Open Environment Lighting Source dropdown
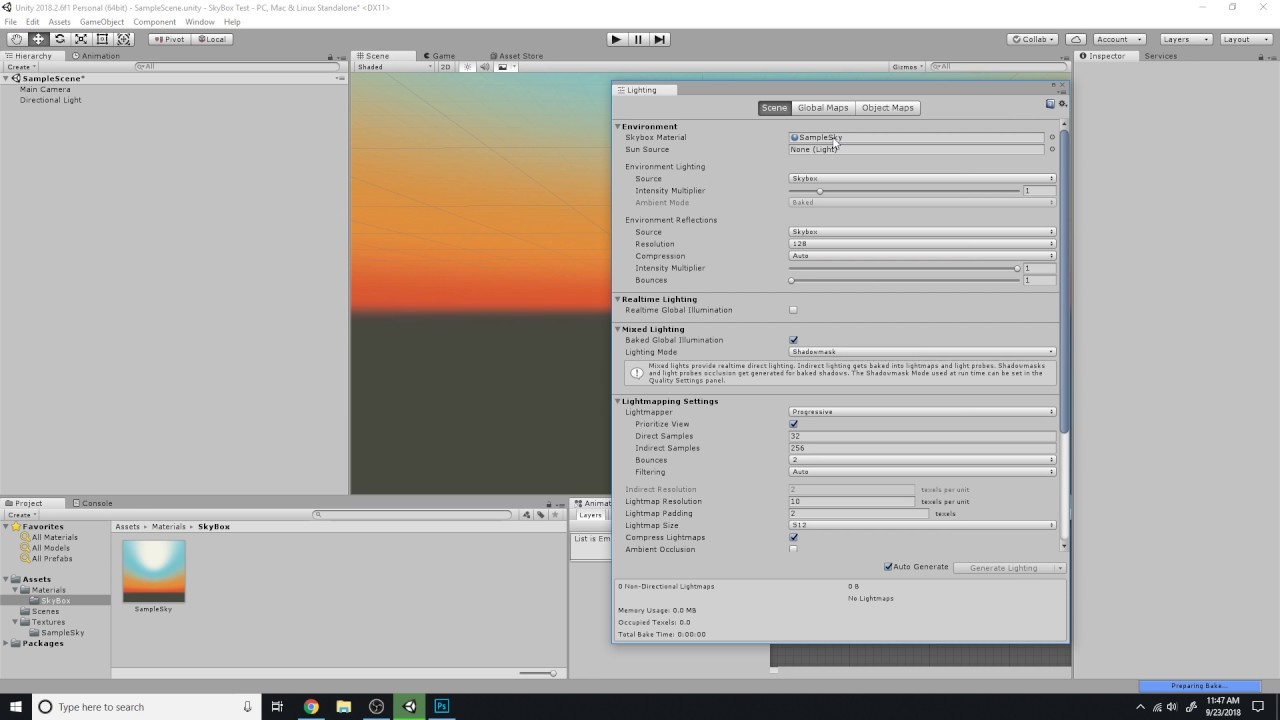The image size is (1280, 720). pos(922,178)
